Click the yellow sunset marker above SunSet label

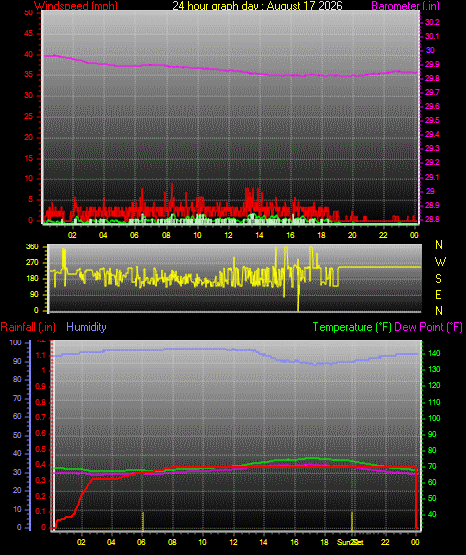[x=352, y=521]
